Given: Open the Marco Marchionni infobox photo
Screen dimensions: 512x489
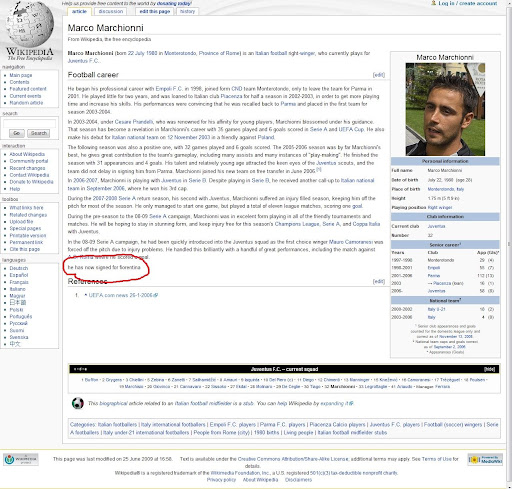Looking at the screenshot, I should [x=445, y=109].
